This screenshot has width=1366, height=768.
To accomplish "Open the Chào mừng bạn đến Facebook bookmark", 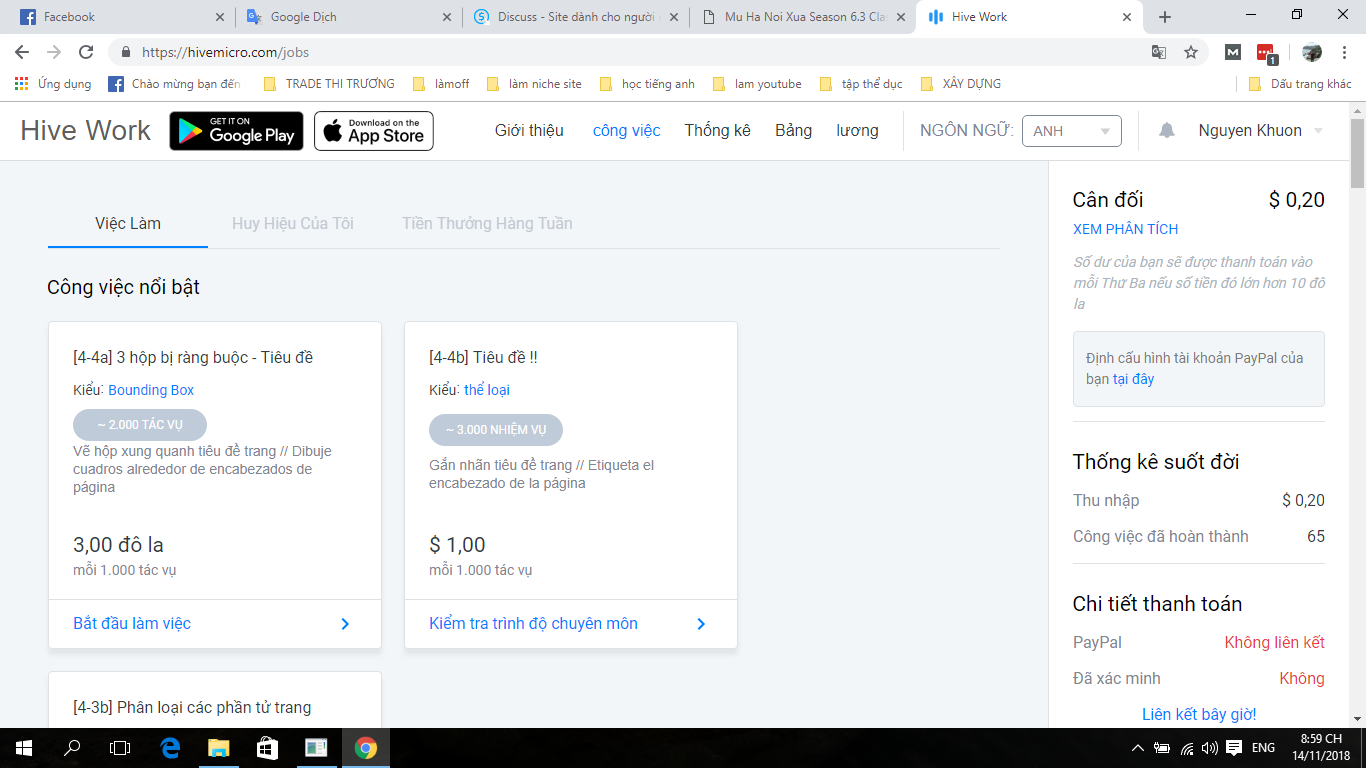I will click(174, 84).
